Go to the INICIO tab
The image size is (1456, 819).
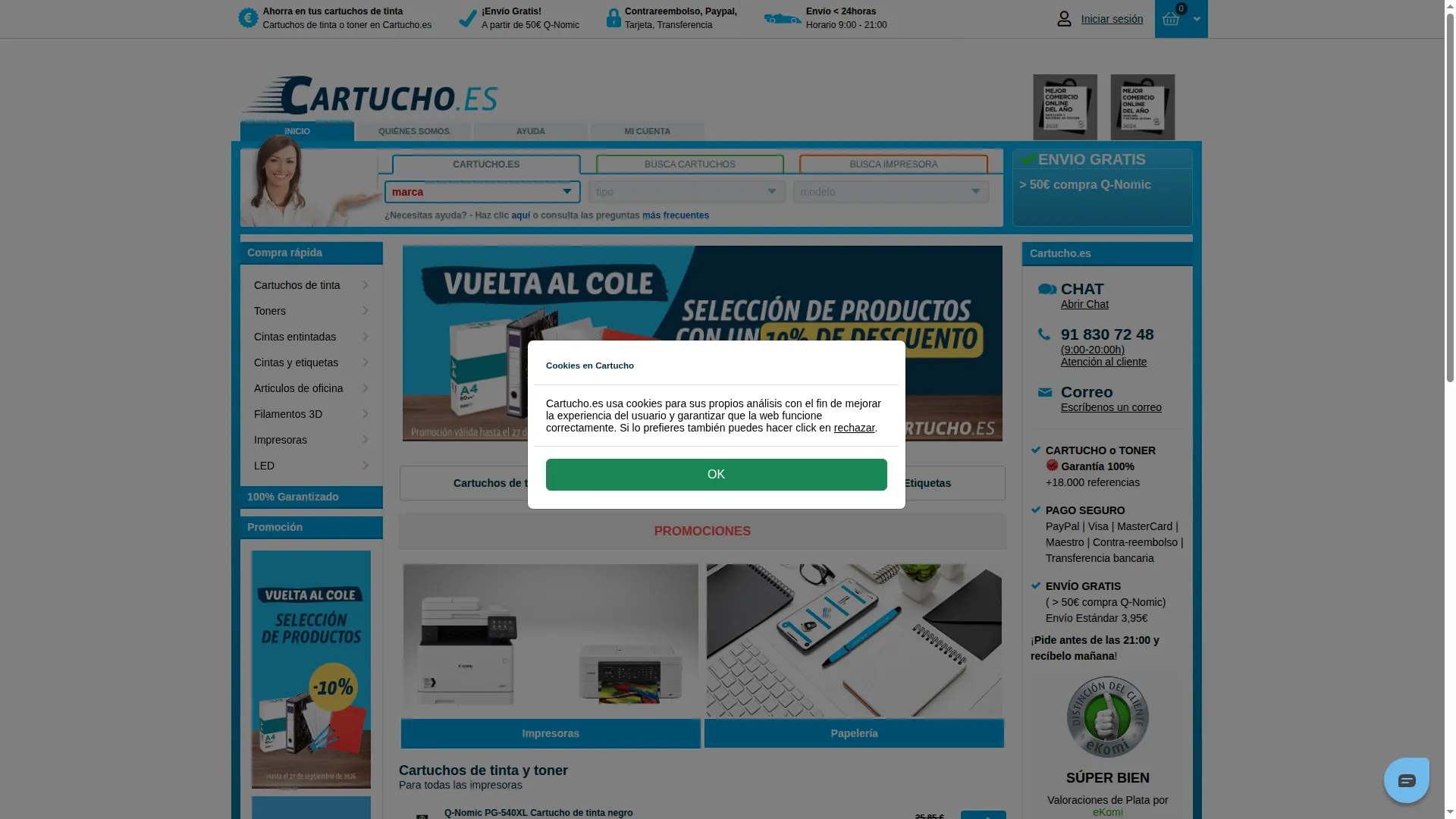(x=297, y=131)
